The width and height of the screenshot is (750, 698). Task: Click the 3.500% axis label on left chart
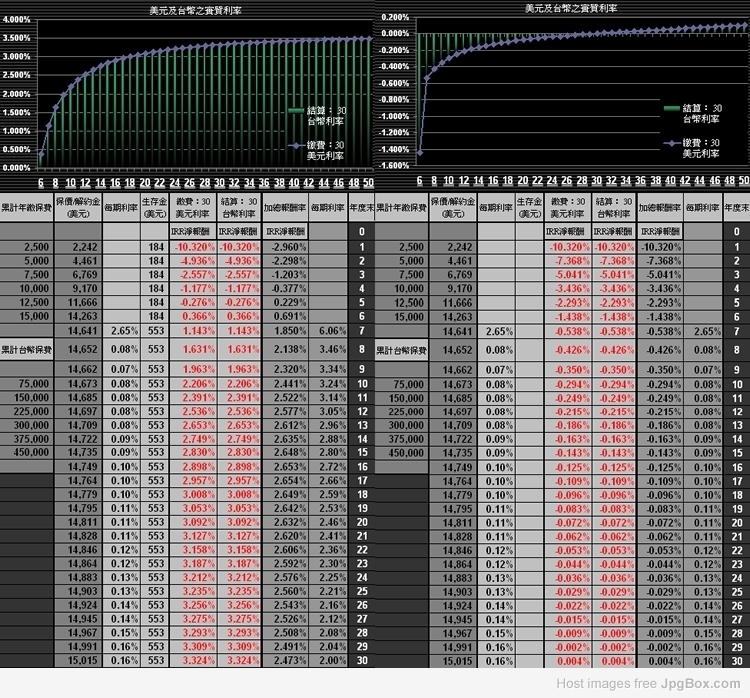tap(17, 37)
